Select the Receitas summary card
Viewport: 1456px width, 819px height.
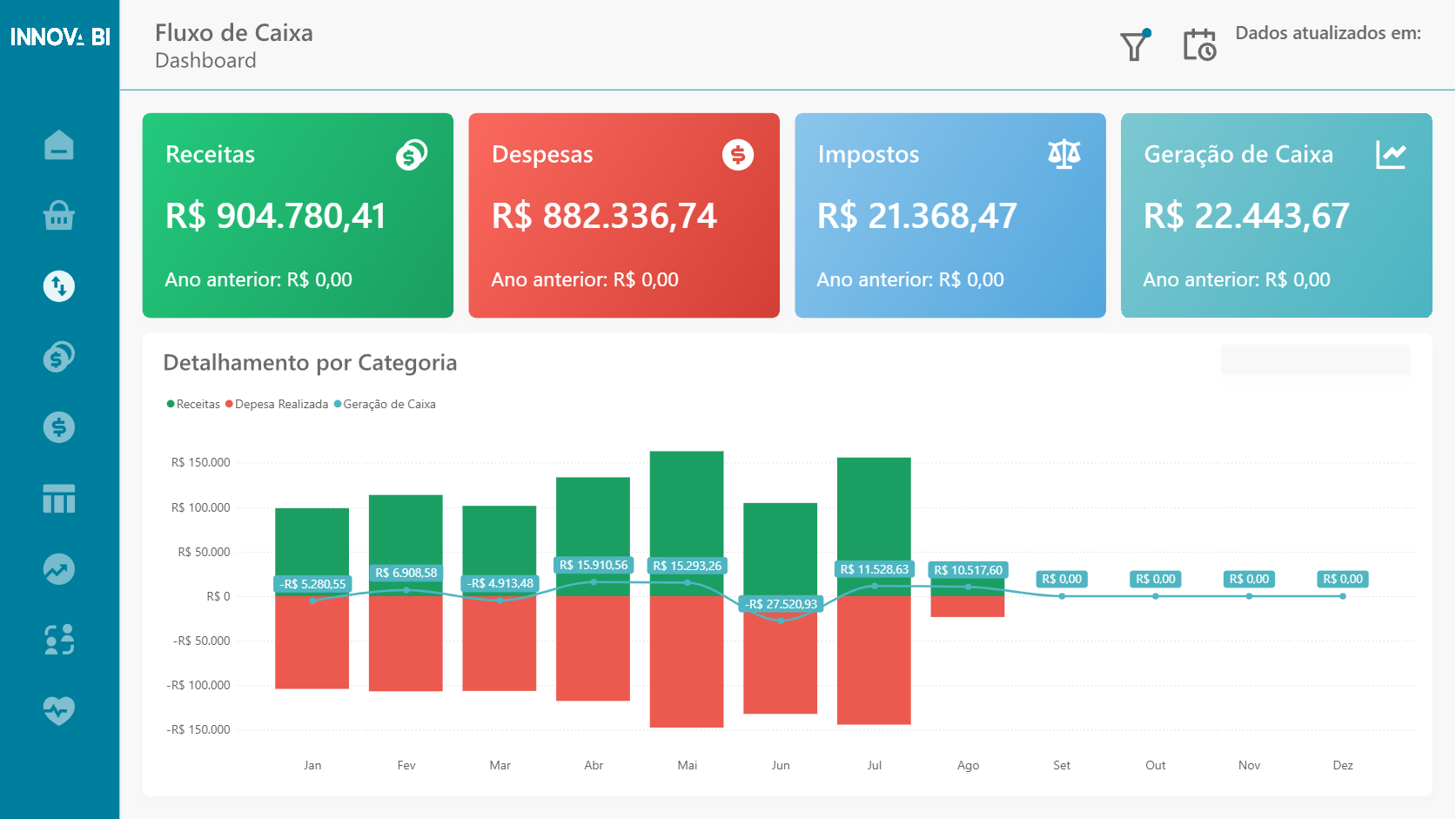point(298,215)
